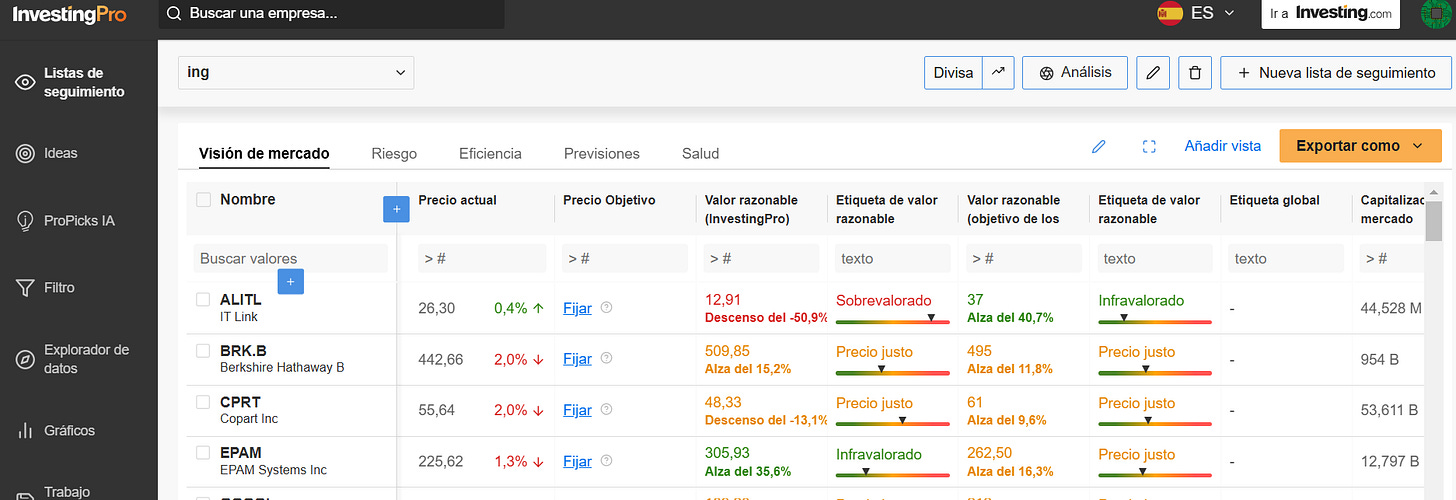Click Fijar link in BRK.B row

pyautogui.click(x=577, y=359)
